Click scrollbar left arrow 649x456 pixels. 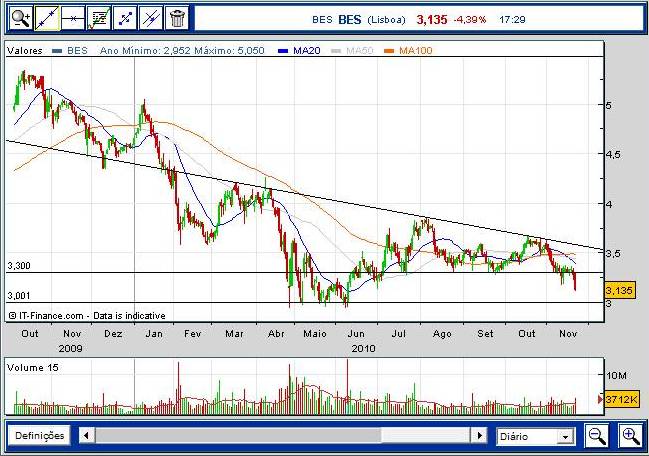tap(87, 436)
